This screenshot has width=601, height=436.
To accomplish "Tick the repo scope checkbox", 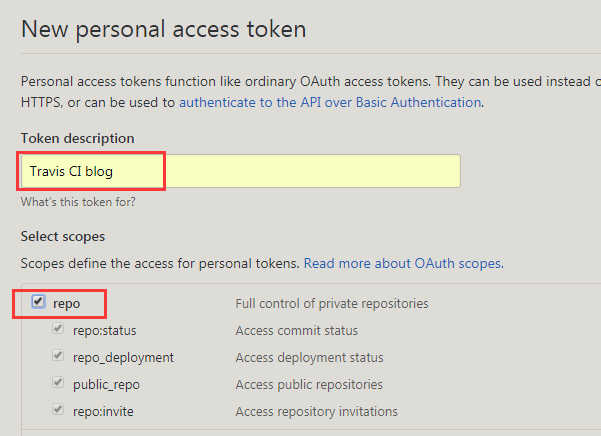I will point(38,302).
